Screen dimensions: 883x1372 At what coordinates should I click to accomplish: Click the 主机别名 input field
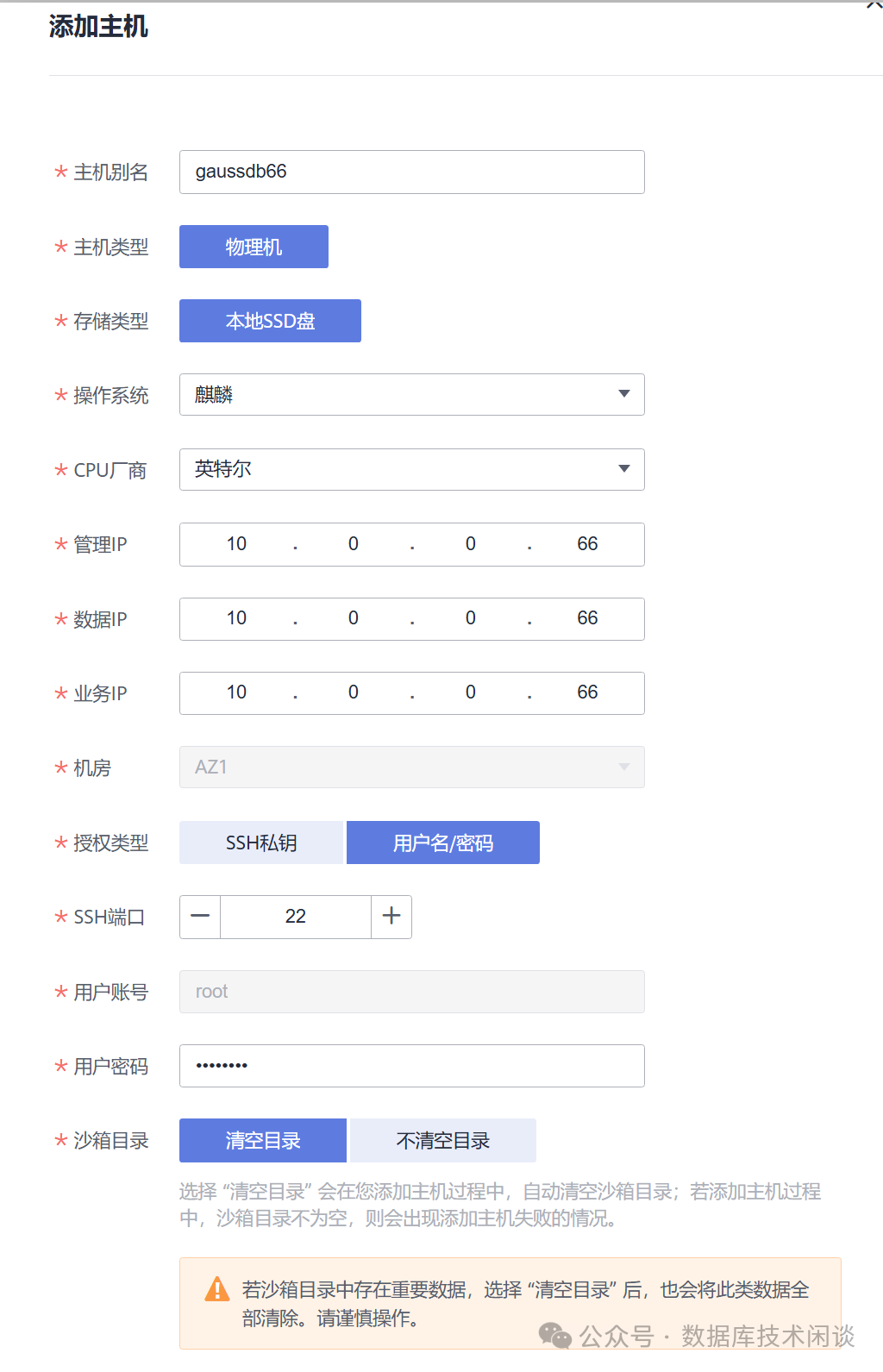pyautogui.click(x=411, y=172)
